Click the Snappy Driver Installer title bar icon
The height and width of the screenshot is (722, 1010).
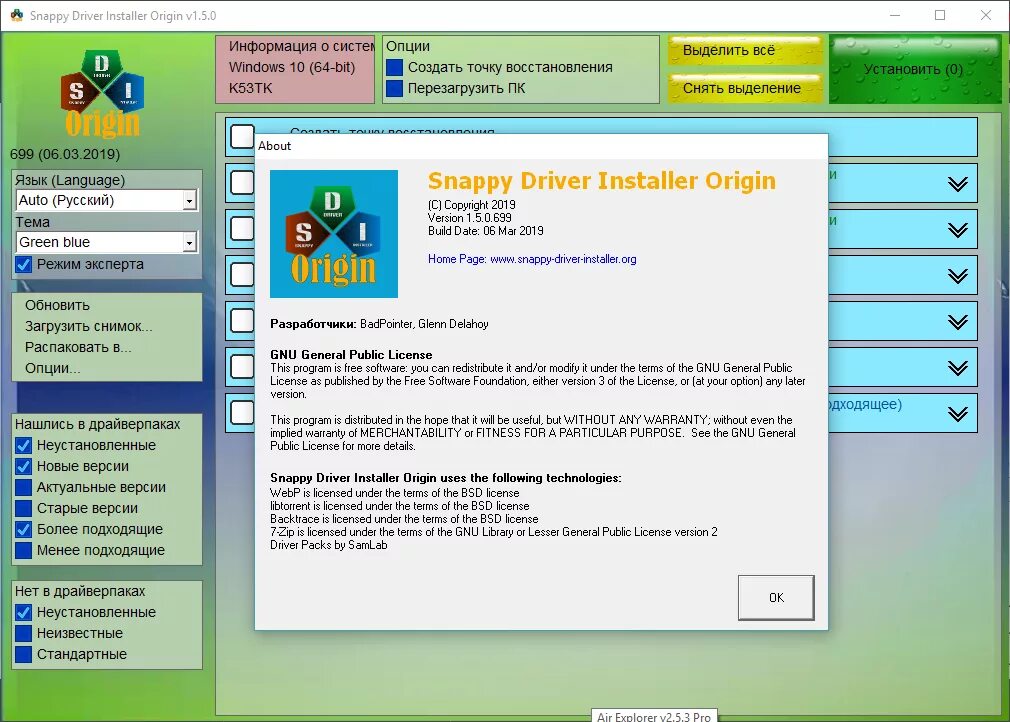[x=14, y=15]
